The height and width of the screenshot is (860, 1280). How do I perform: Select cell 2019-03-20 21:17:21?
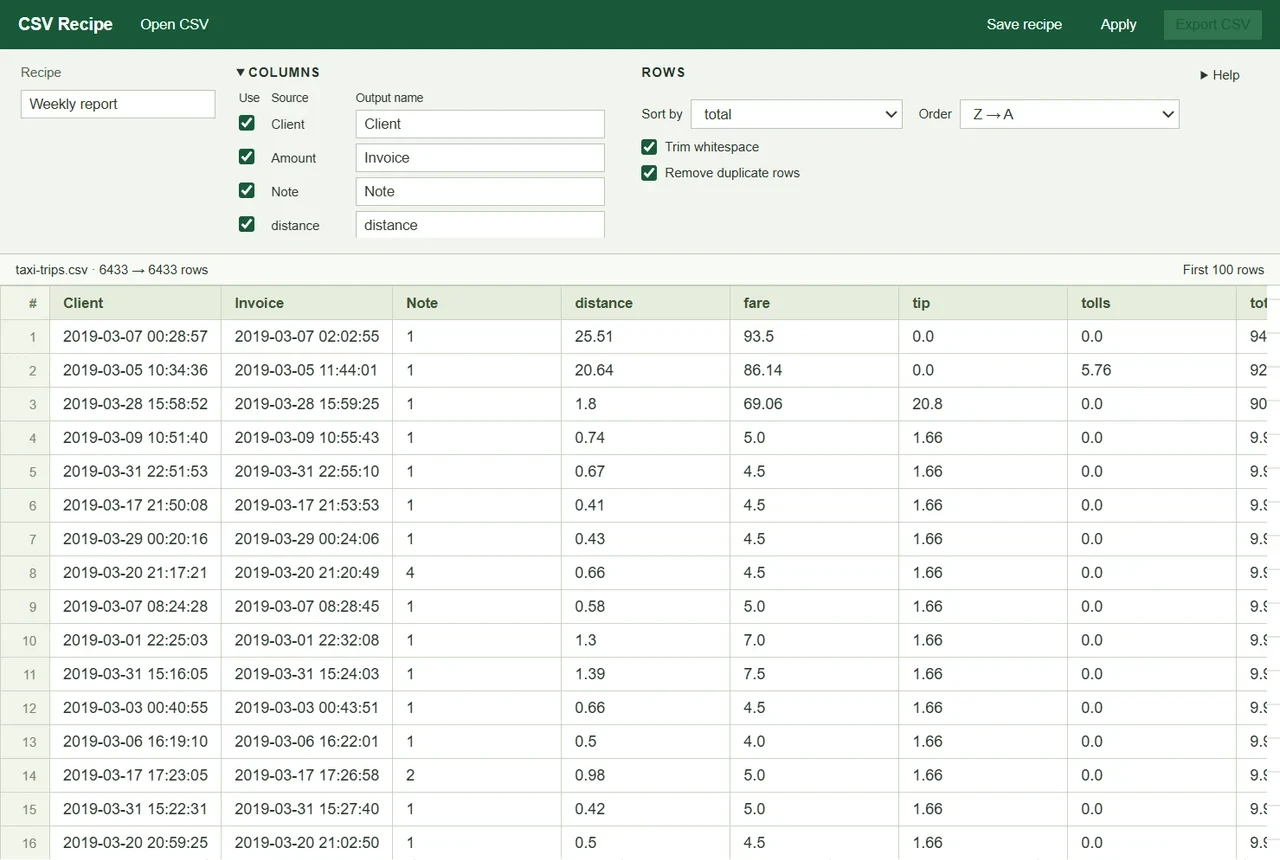pos(135,573)
